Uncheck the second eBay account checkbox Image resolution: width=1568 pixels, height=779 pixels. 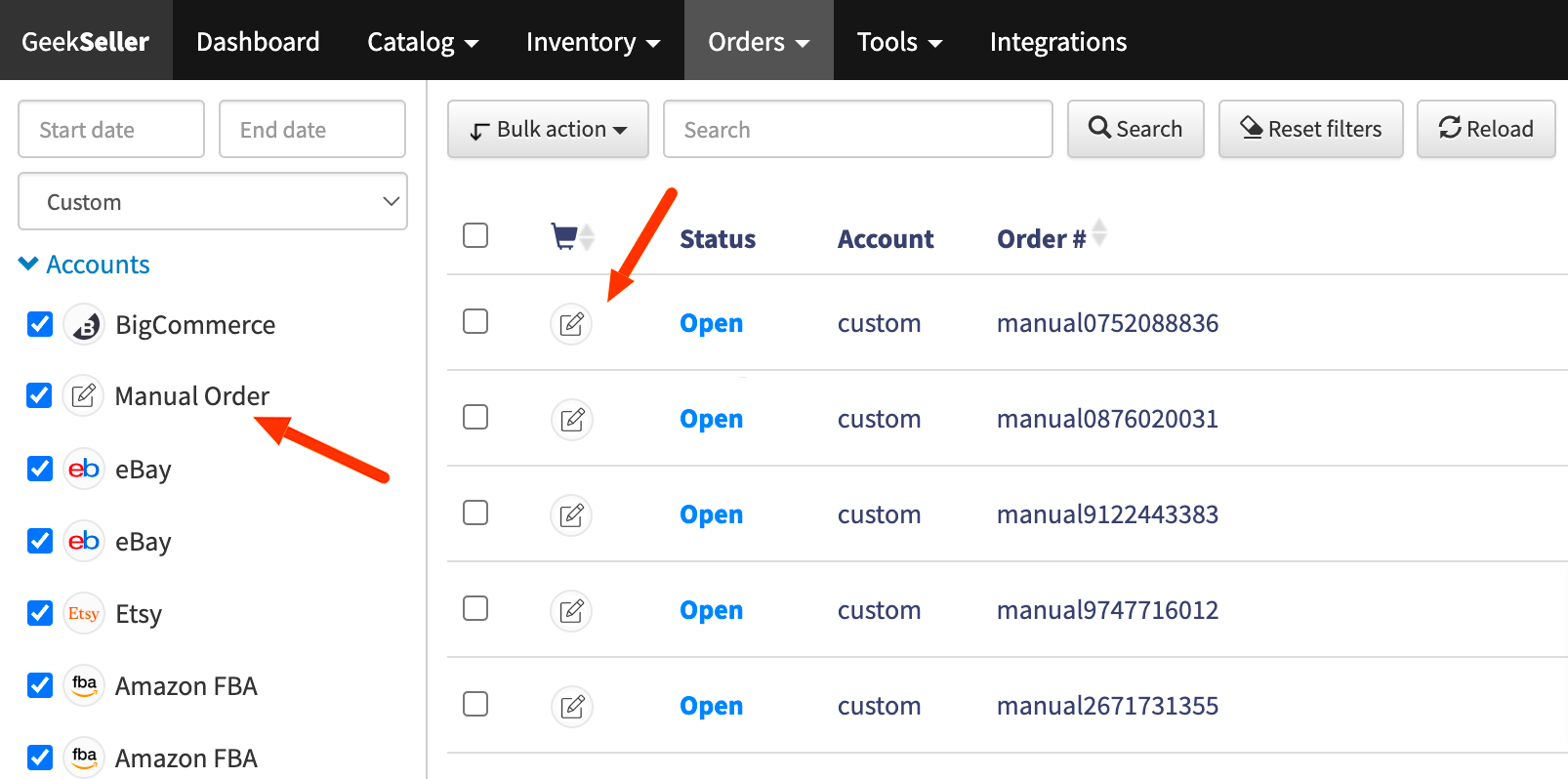[x=40, y=541]
